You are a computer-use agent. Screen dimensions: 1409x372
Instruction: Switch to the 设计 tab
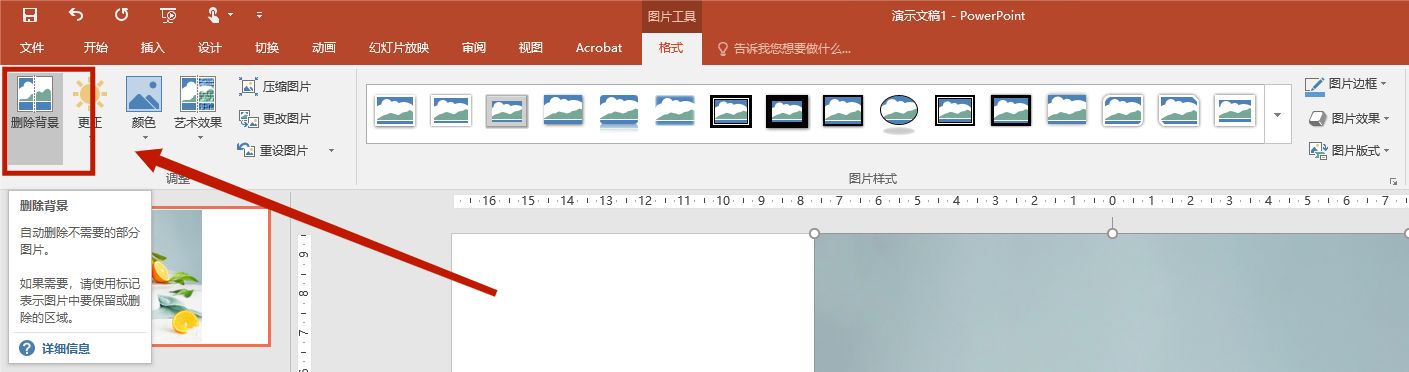210,48
